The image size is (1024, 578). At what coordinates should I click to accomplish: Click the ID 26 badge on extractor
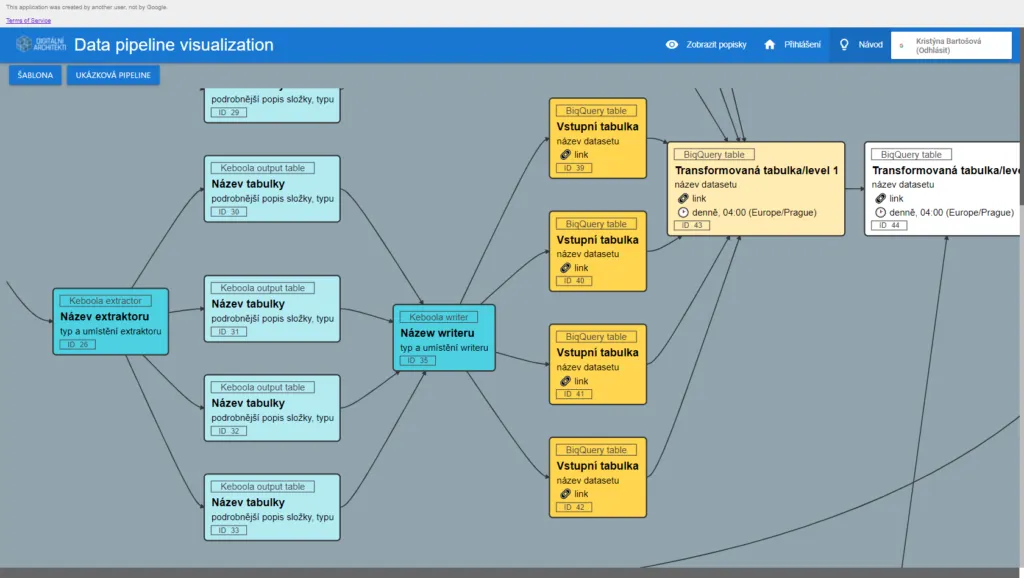click(x=77, y=344)
